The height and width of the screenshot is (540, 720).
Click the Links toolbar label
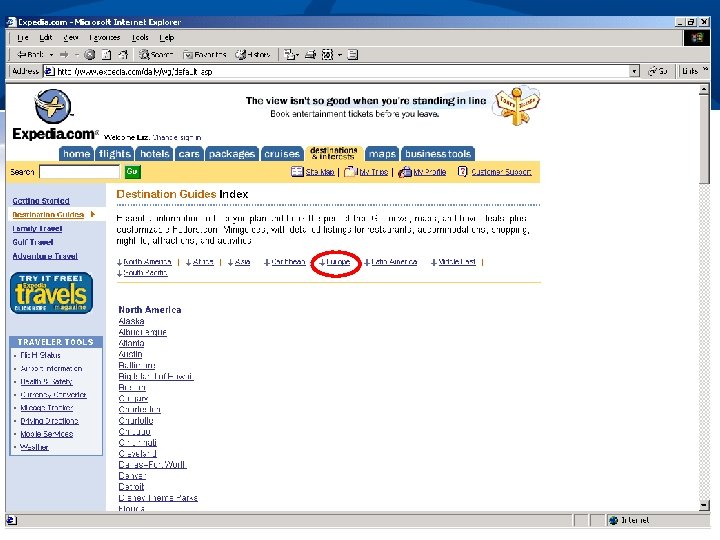pyautogui.click(x=690, y=71)
